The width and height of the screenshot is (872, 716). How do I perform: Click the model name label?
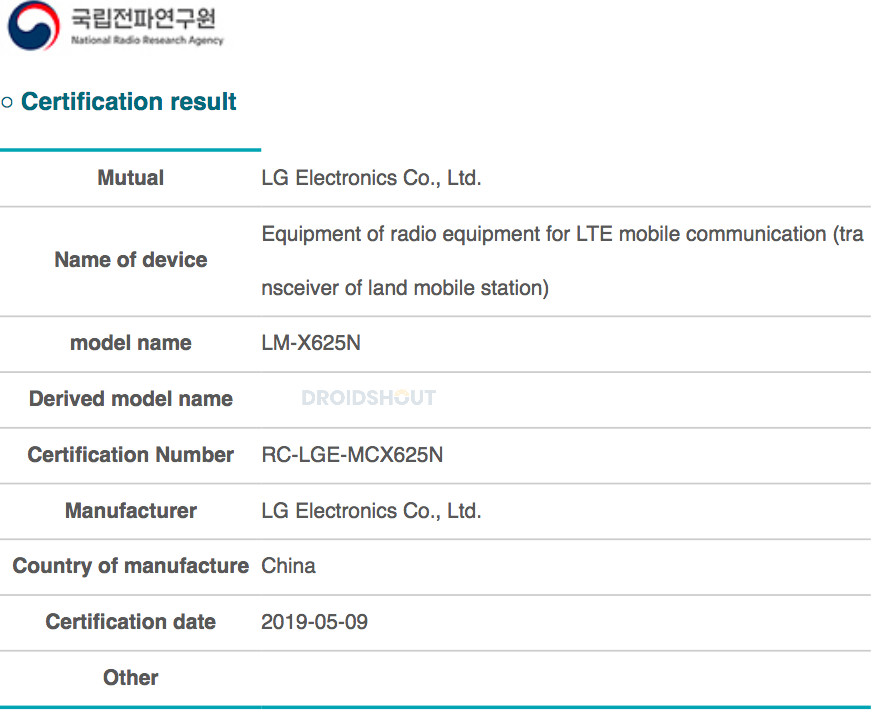[x=131, y=343]
